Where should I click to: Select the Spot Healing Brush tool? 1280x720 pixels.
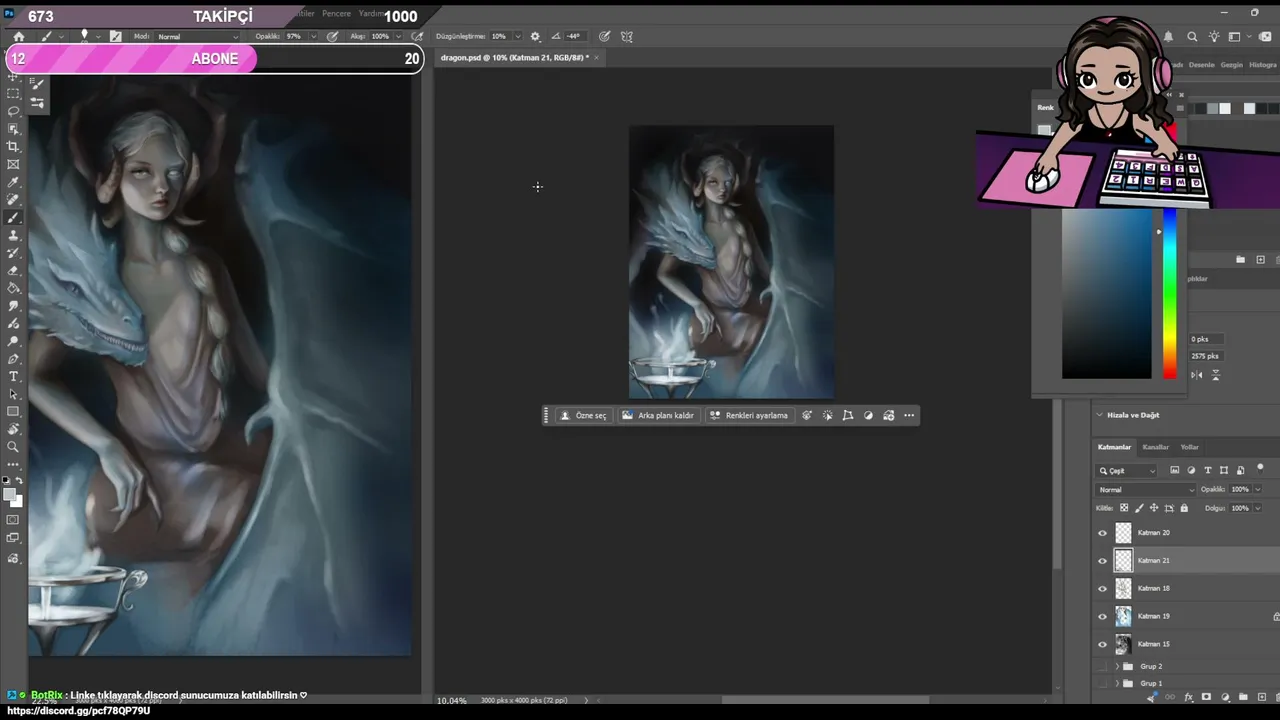click(x=13, y=200)
